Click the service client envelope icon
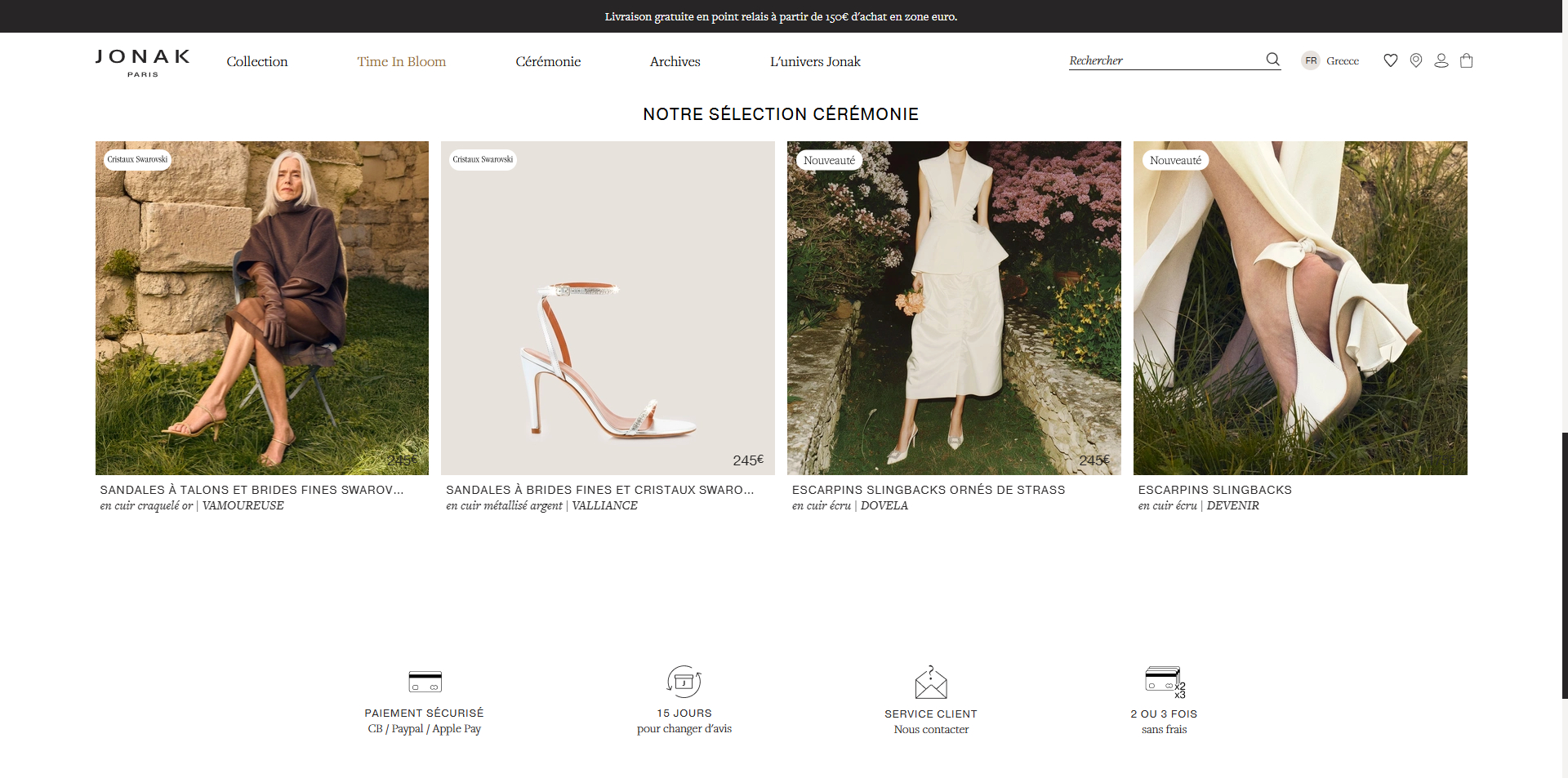This screenshot has height=778, width=1568. pos(931,682)
